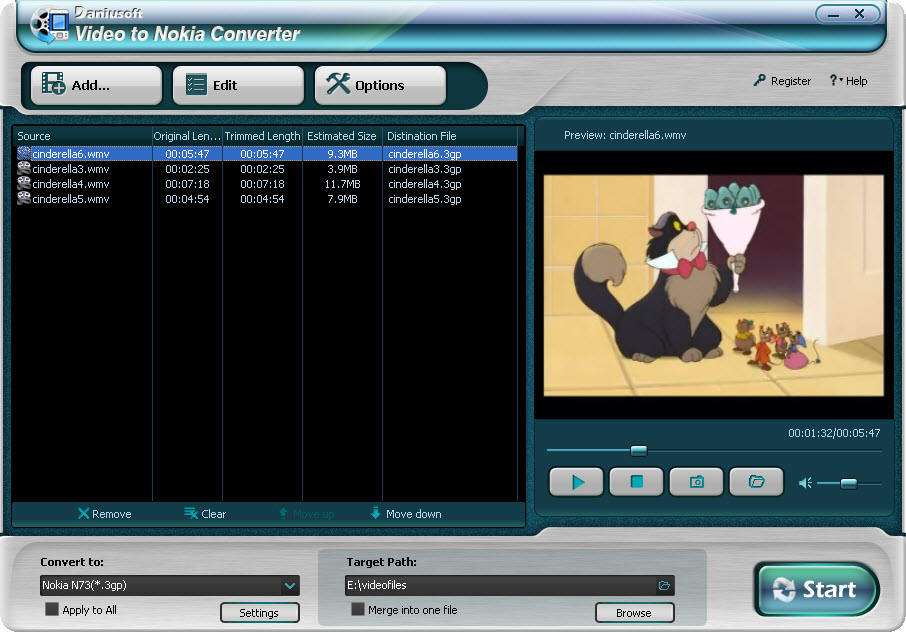The image size is (906, 632).
Task: Click destination file cinderella3.3gp
Action: tap(425, 169)
